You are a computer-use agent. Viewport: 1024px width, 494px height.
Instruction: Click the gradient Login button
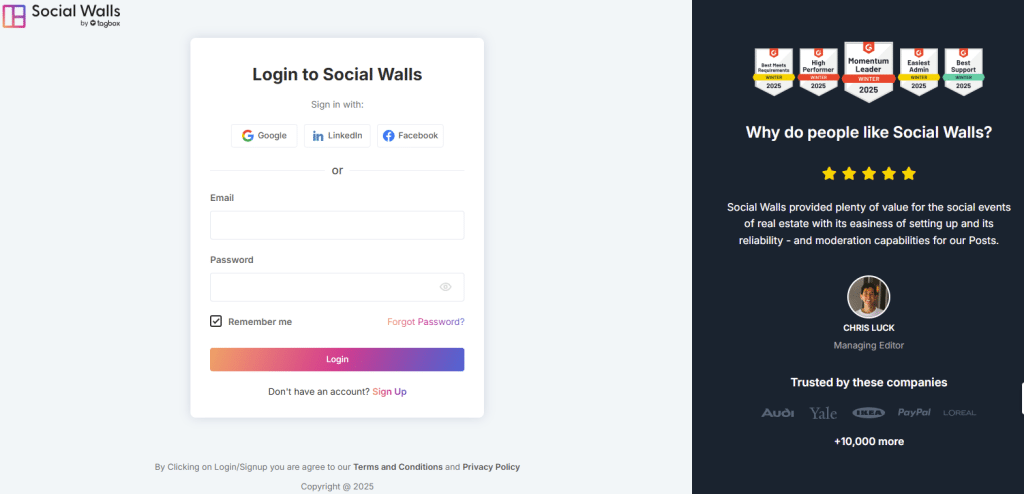click(337, 359)
